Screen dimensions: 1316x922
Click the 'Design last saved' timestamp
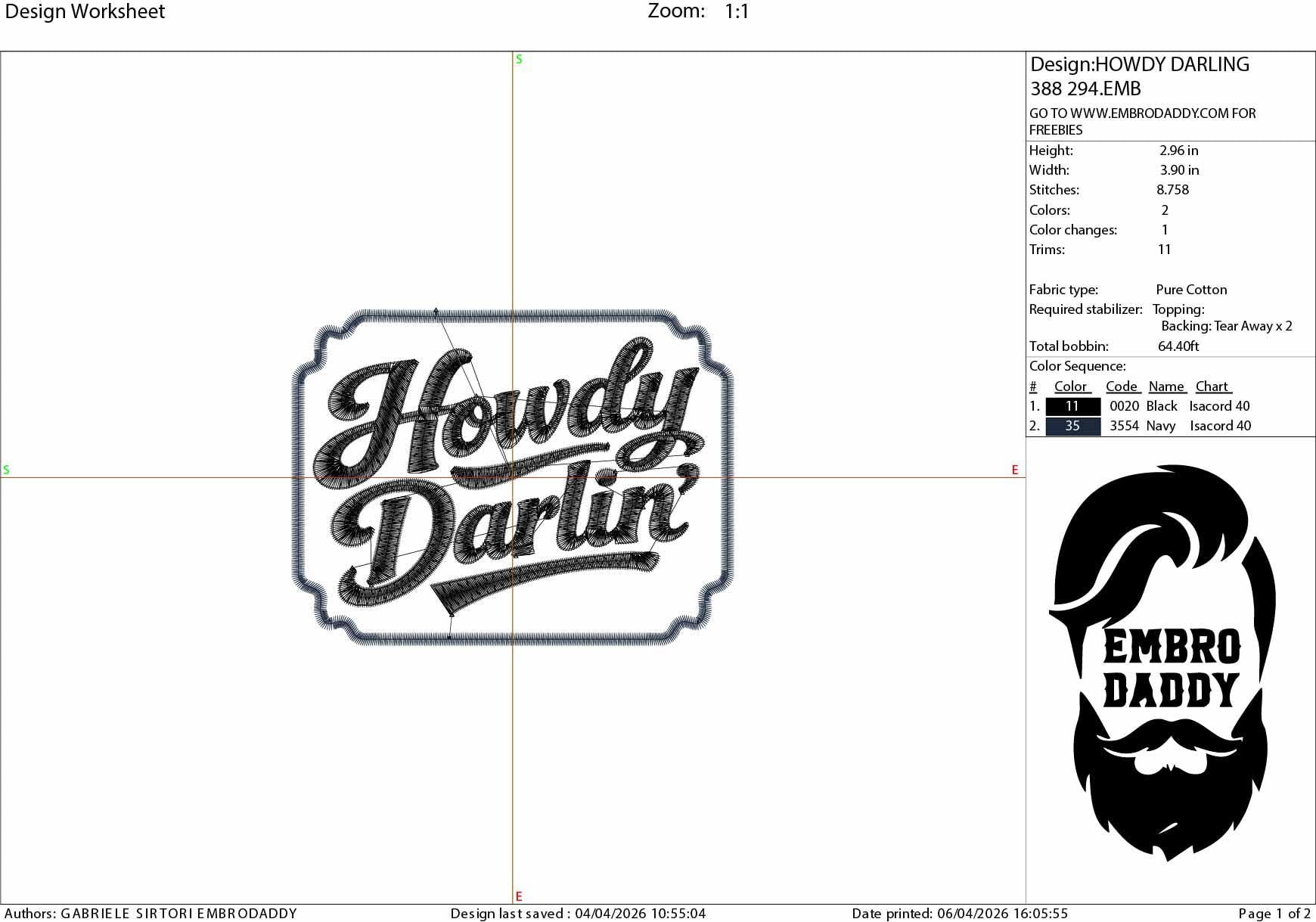(579, 914)
